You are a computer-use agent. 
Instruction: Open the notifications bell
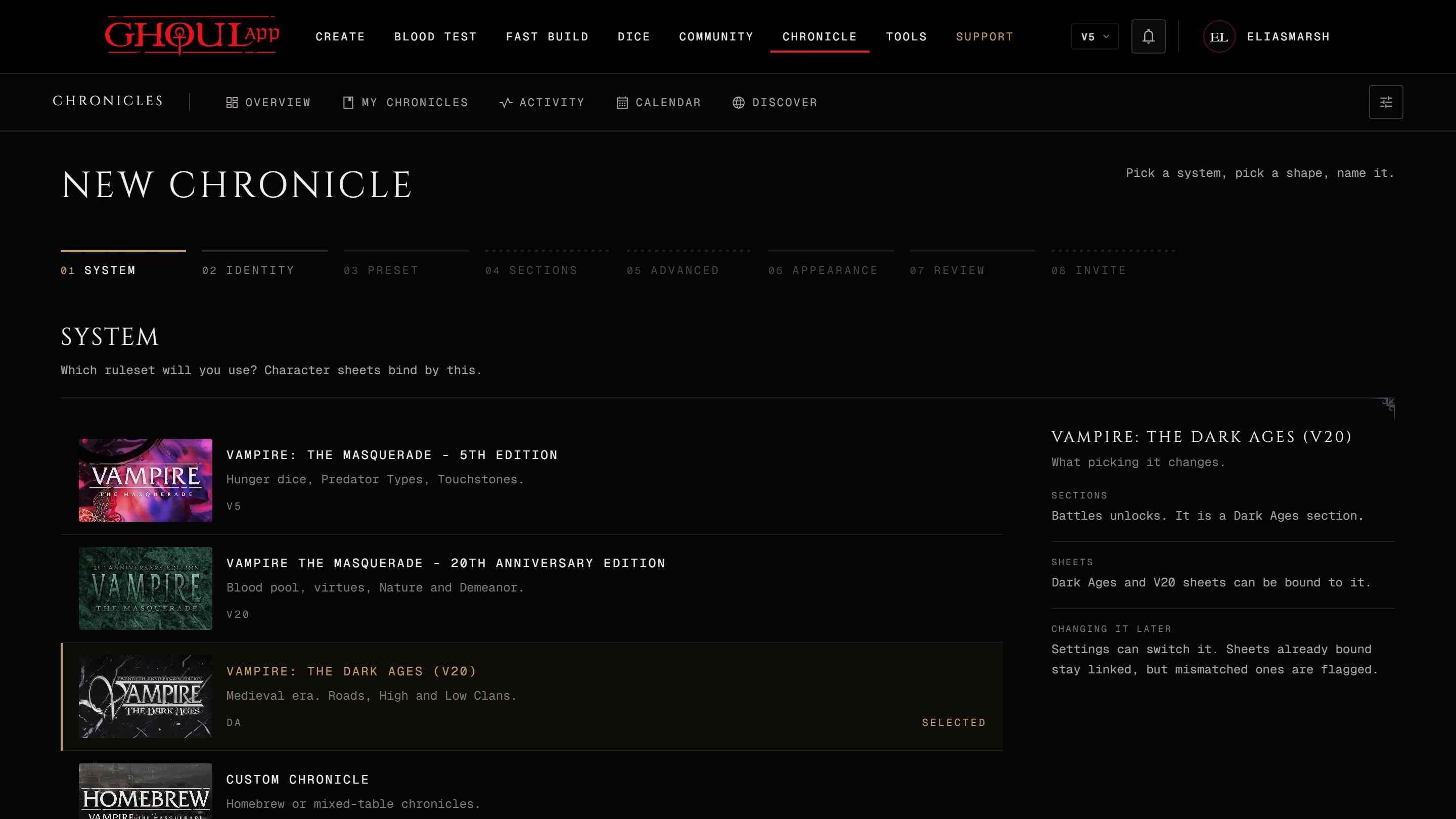coord(1148,37)
